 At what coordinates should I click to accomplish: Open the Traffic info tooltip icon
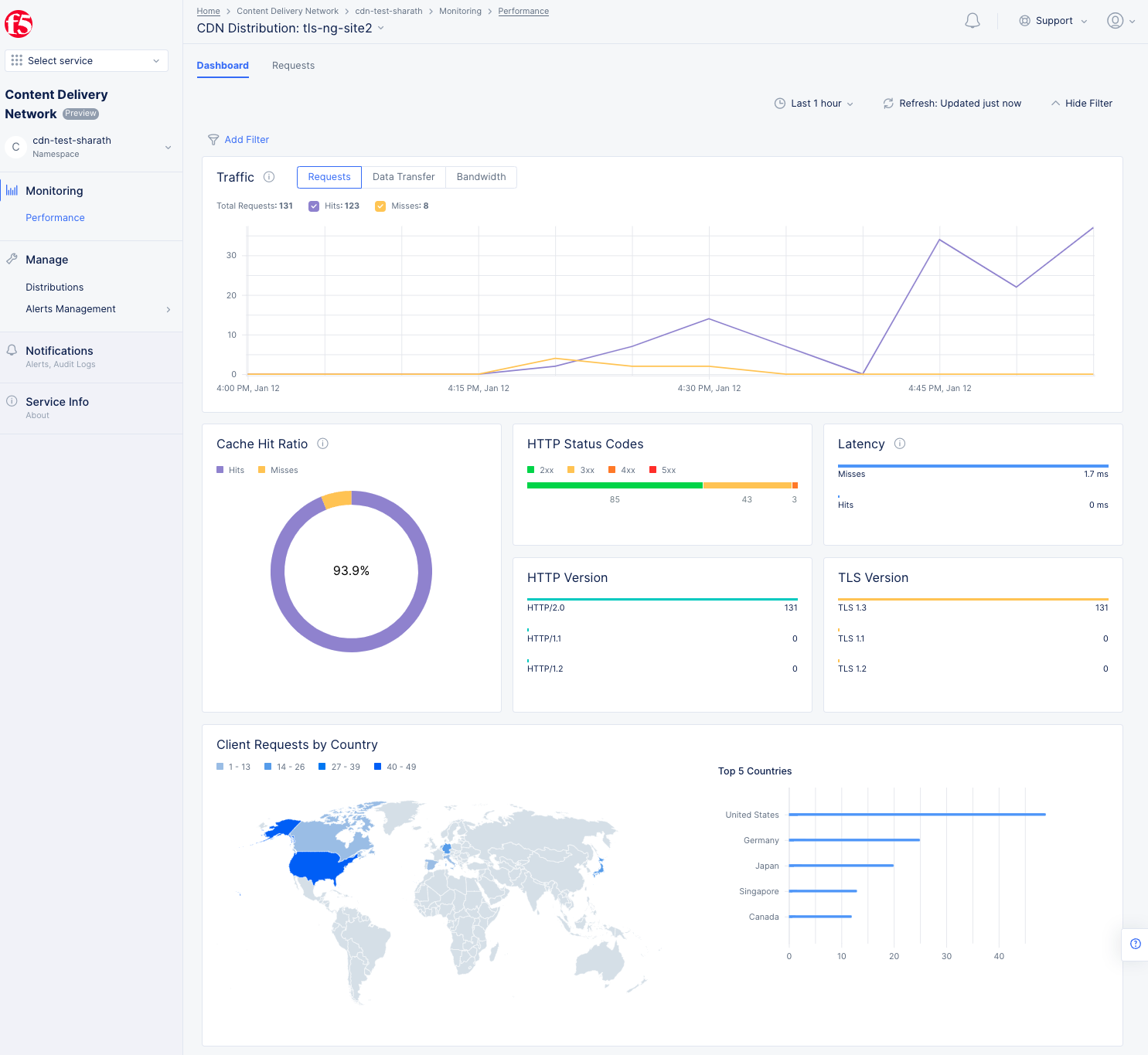[268, 177]
